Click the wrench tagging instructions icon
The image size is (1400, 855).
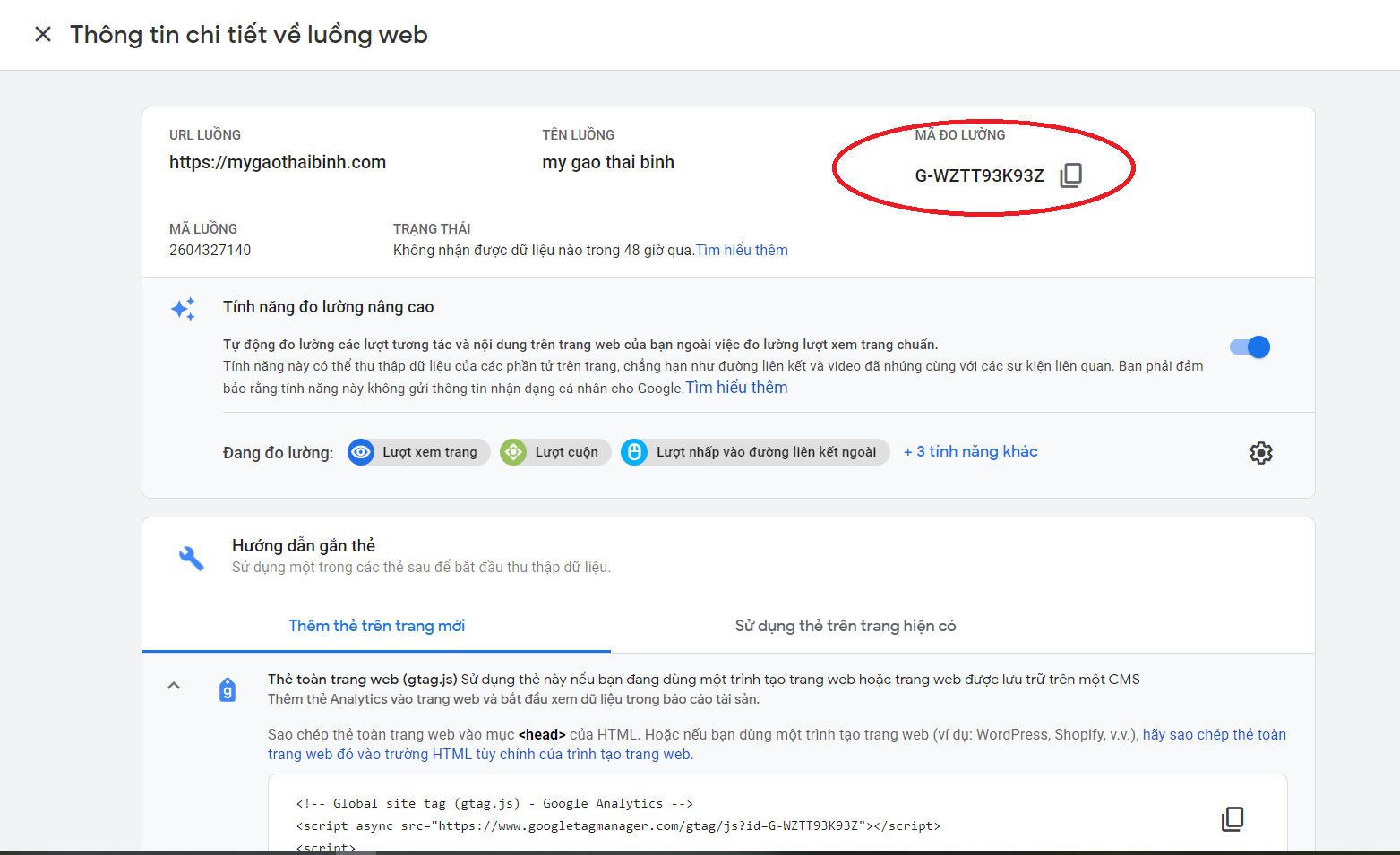click(x=191, y=558)
